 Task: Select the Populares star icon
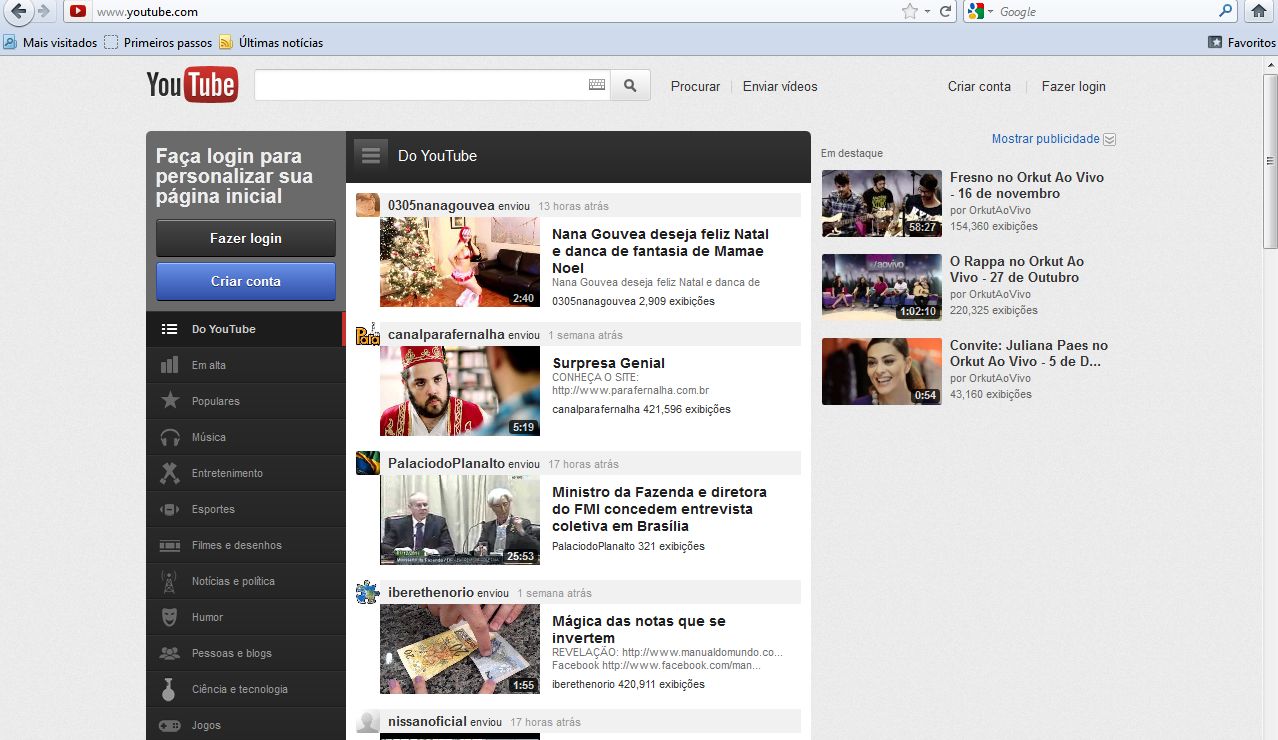pyautogui.click(x=170, y=401)
